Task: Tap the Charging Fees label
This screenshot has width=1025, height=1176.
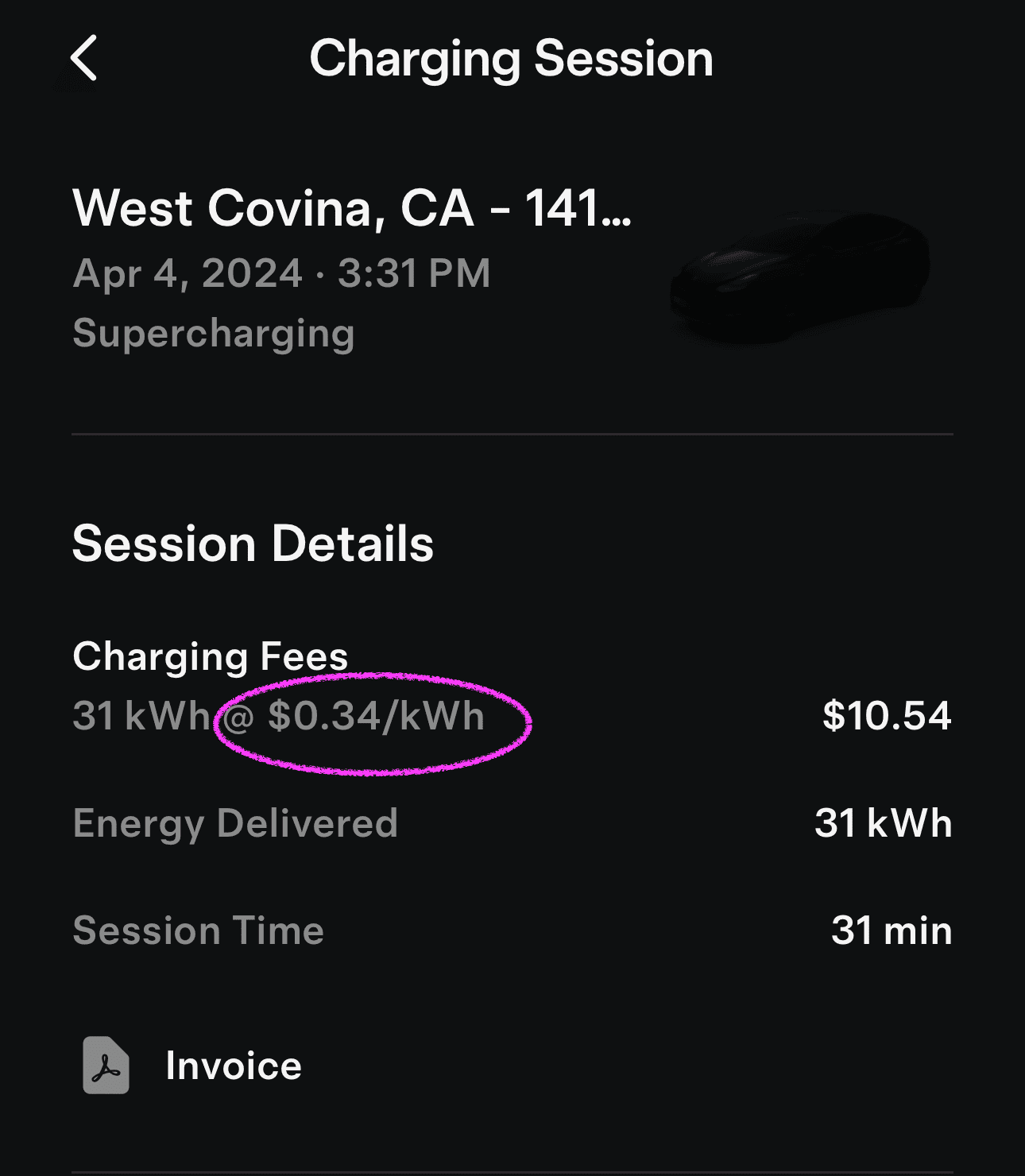Action: click(210, 656)
